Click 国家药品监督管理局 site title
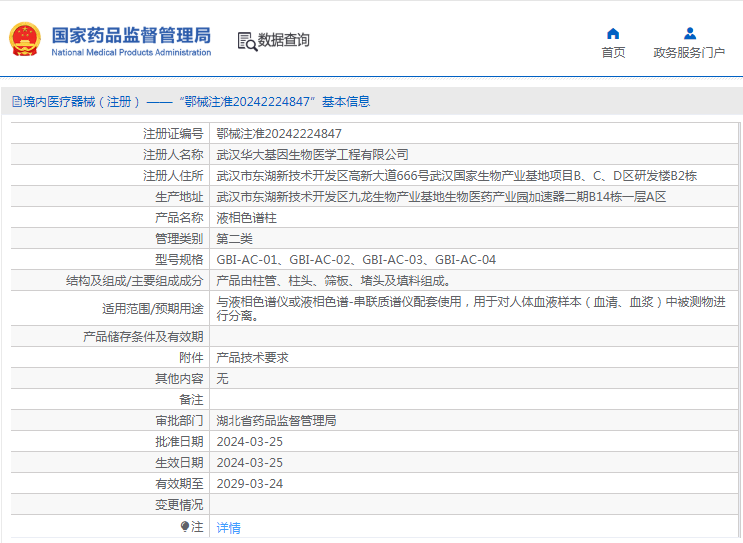This screenshot has height=543, width=743. 131,36
